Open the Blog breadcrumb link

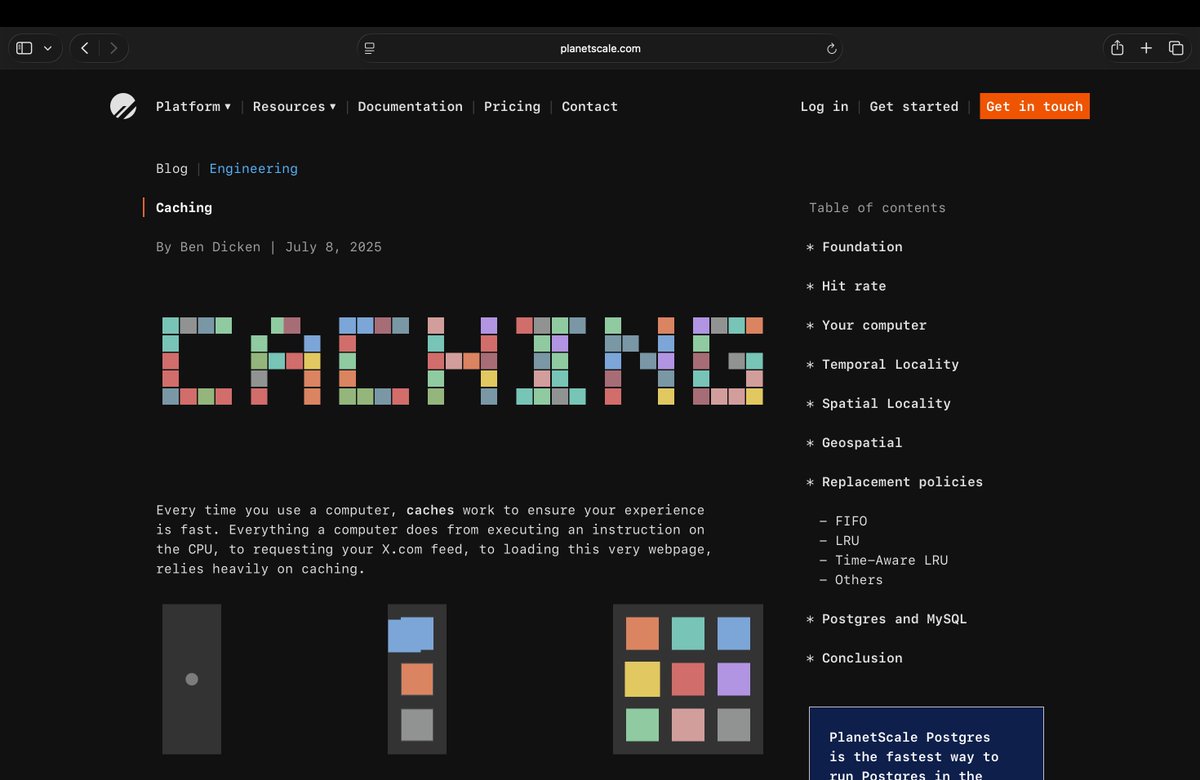click(172, 168)
